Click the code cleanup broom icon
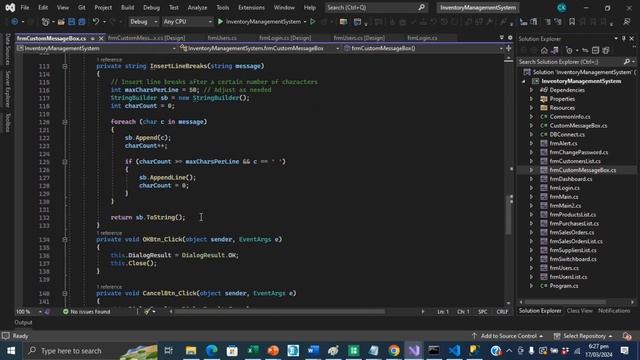Screen dimensions: 640x360 click(147, 311)
